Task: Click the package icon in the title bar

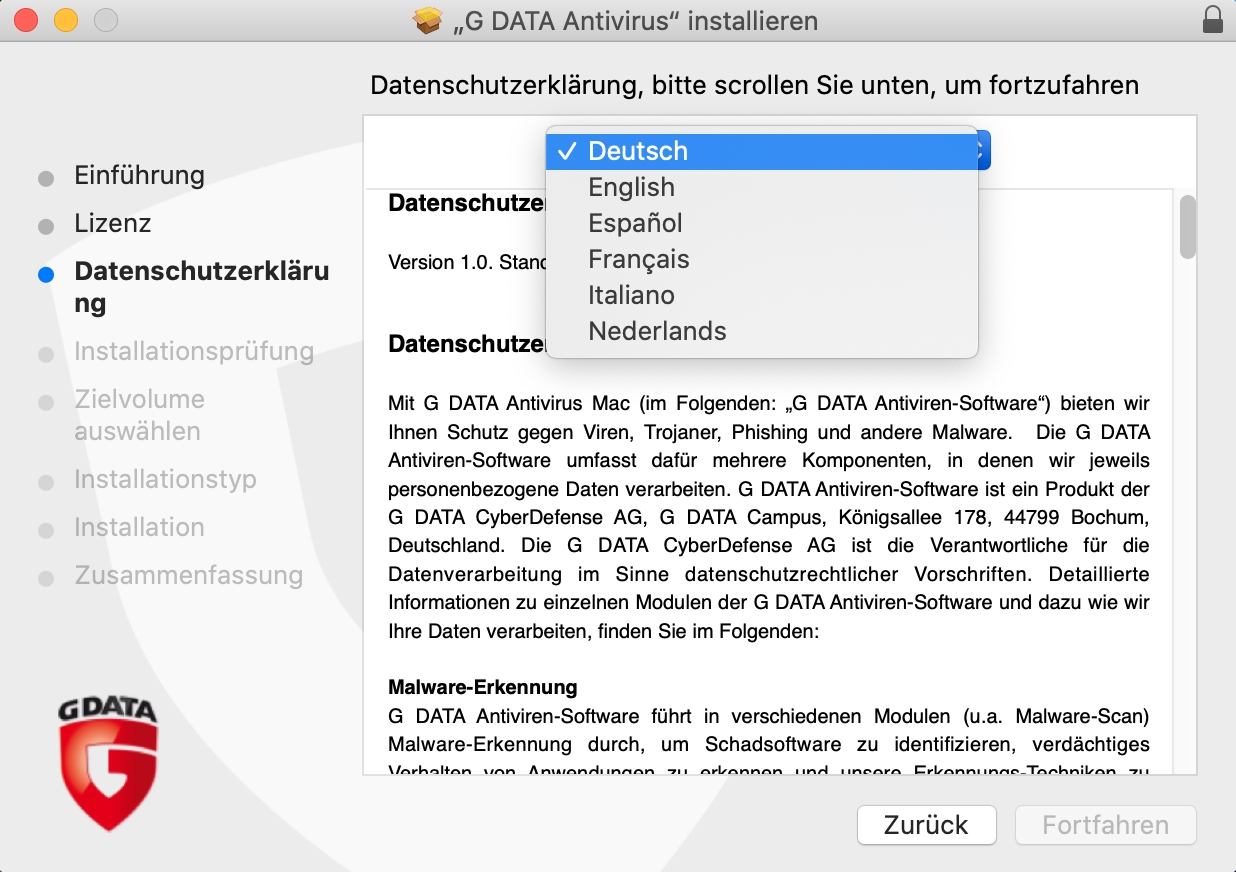Action: click(x=429, y=21)
